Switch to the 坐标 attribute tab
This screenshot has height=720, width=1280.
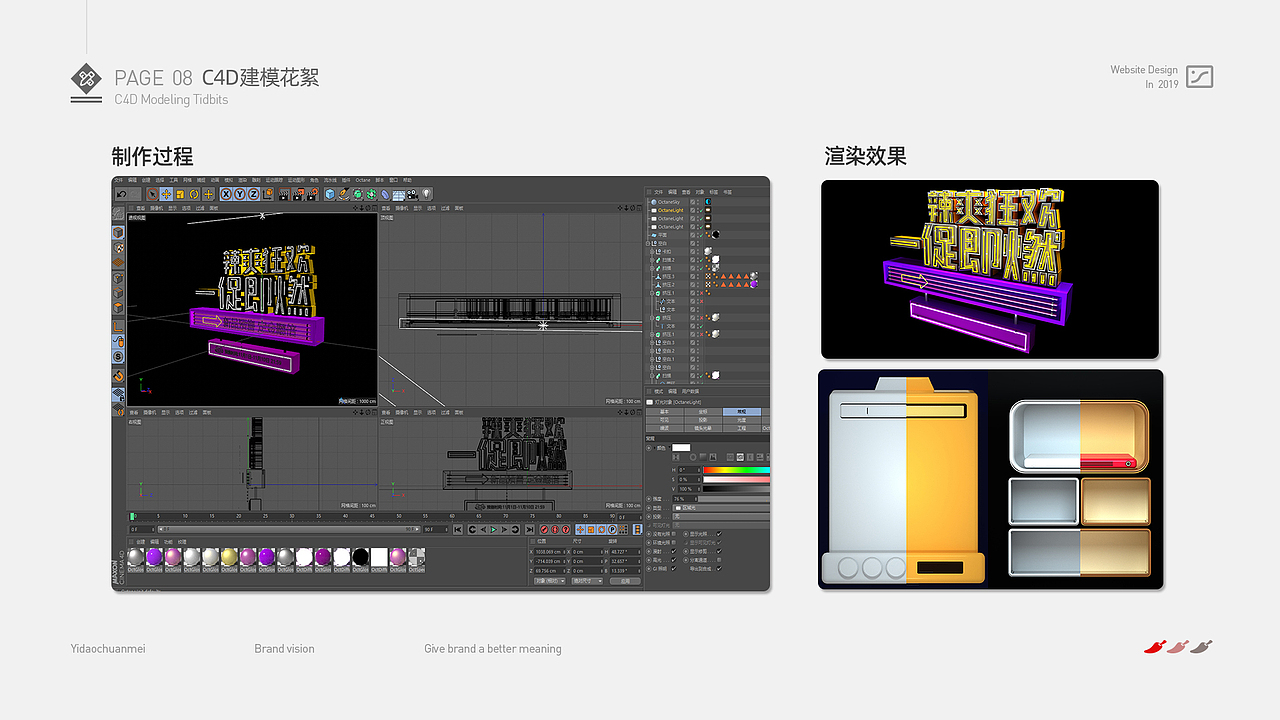703,412
